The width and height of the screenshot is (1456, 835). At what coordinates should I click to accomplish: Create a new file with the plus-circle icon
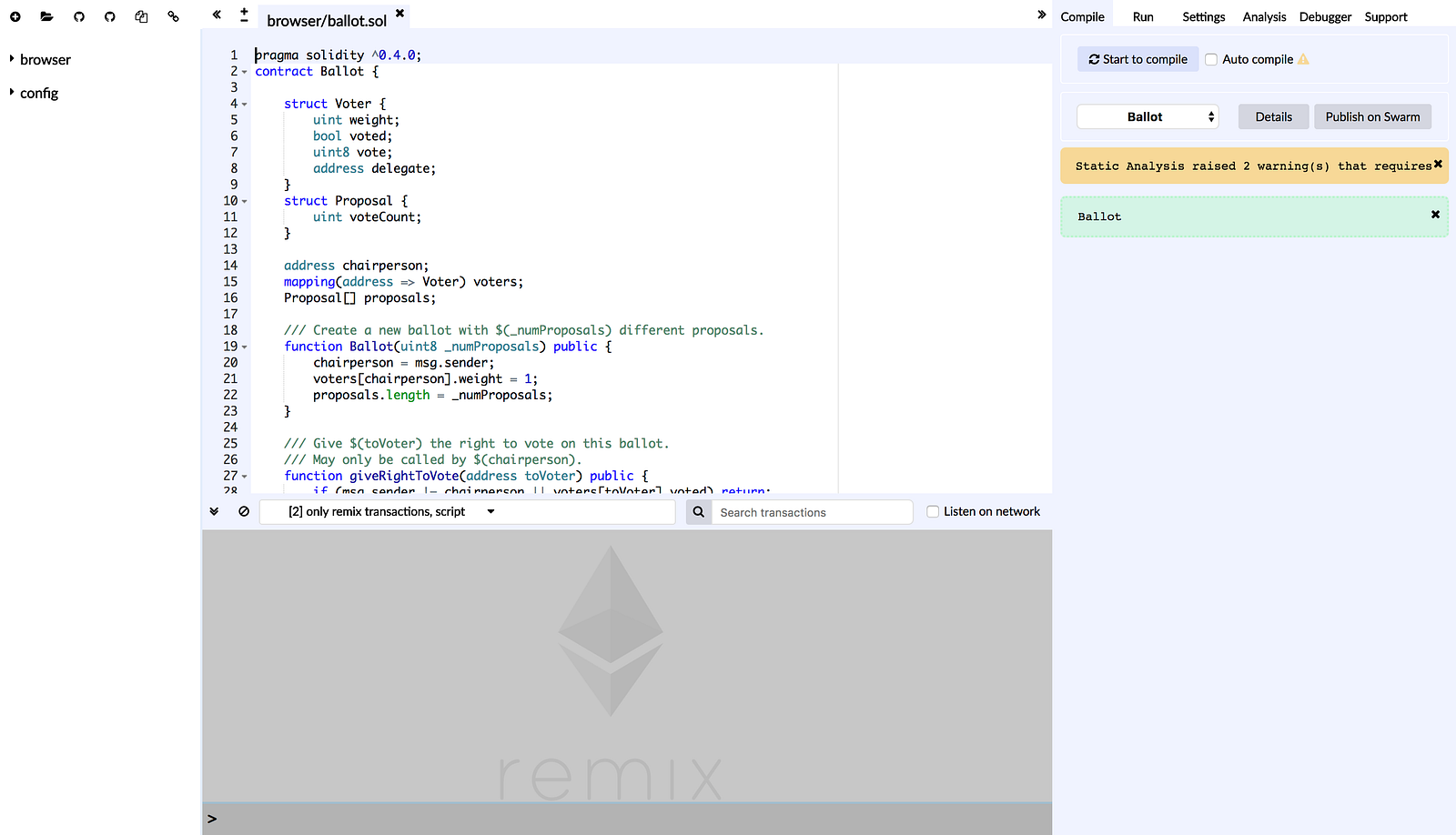pyautogui.click(x=15, y=16)
